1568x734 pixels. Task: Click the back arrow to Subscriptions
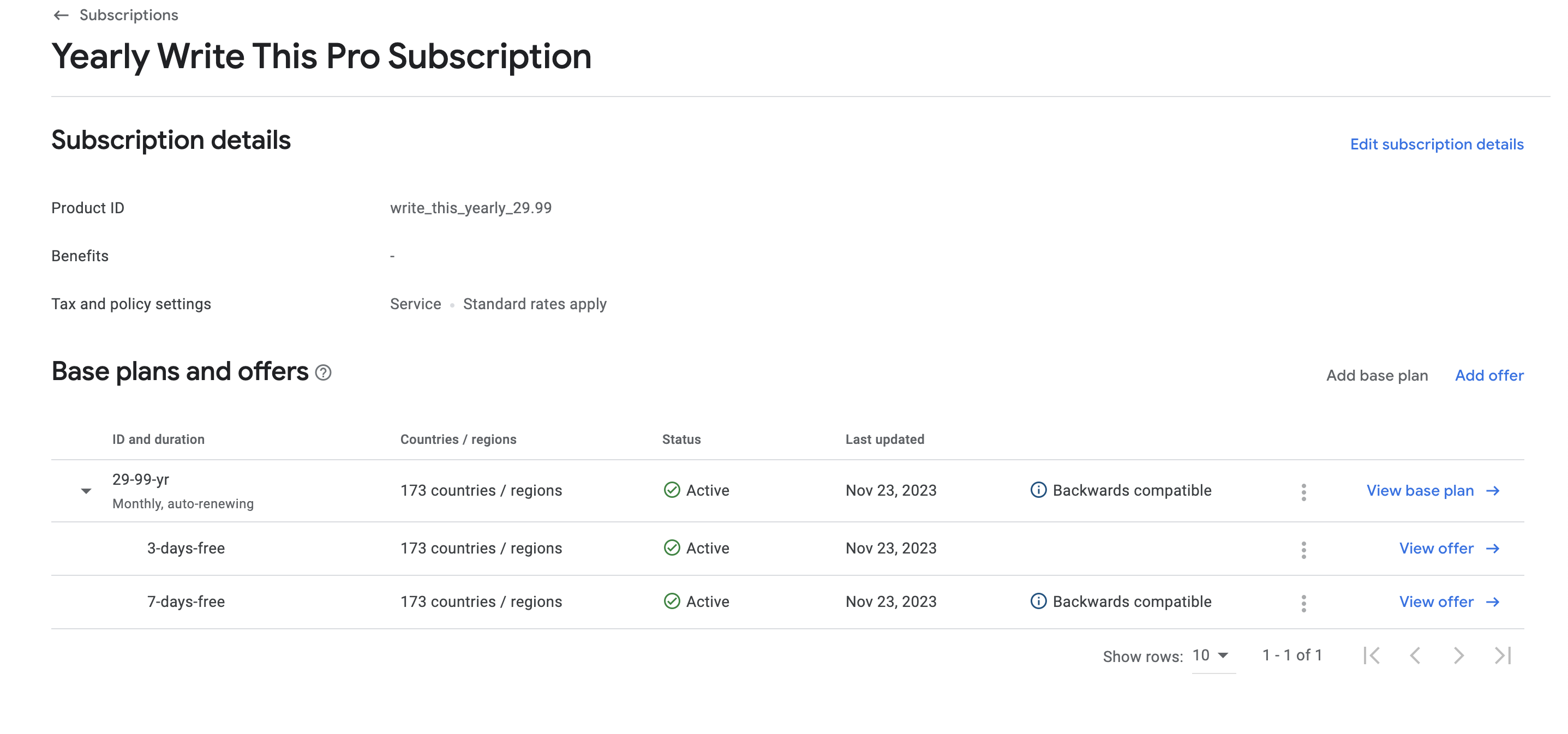61,15
